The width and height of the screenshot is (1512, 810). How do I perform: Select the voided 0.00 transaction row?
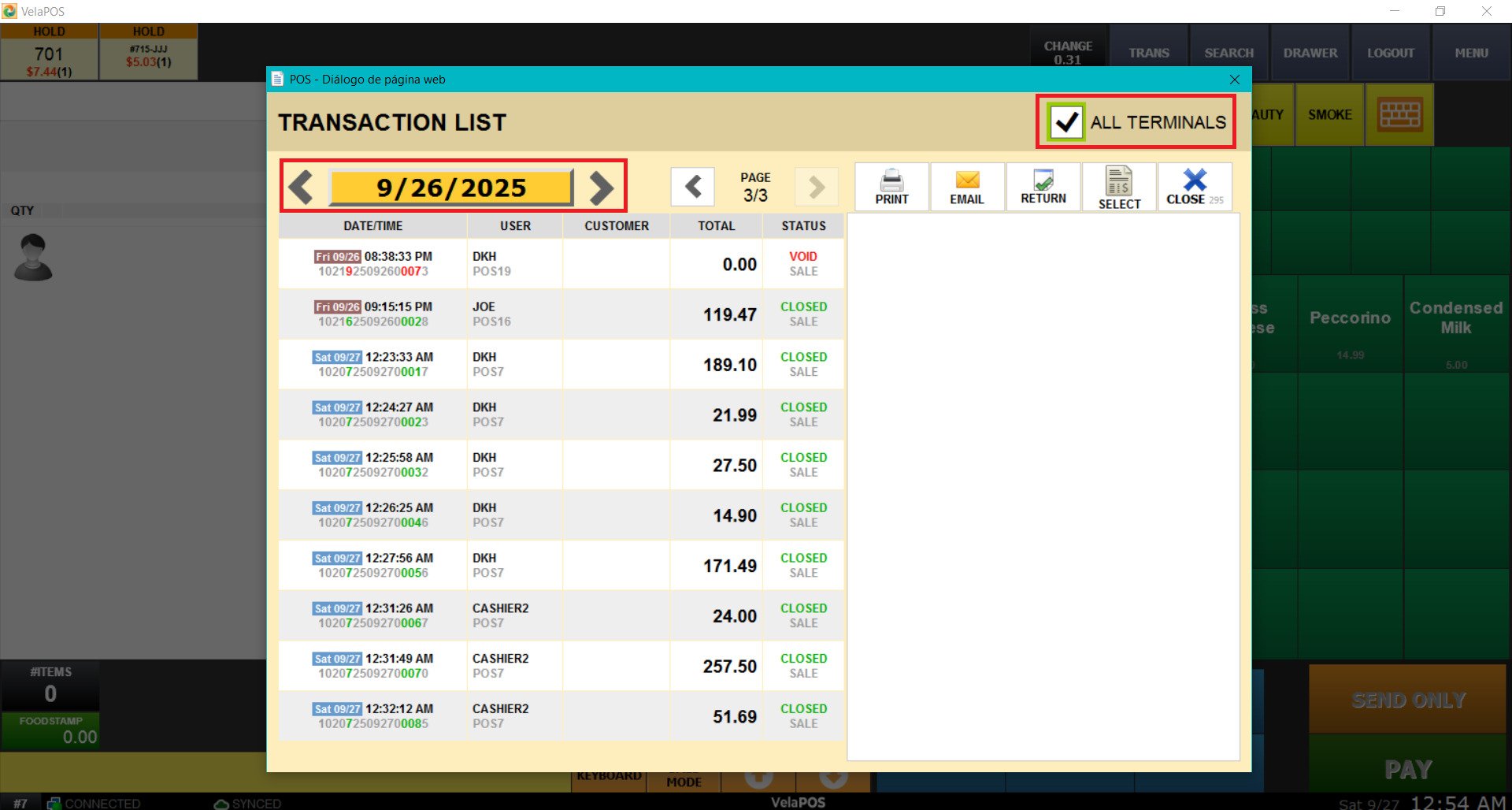pos(561,264)
